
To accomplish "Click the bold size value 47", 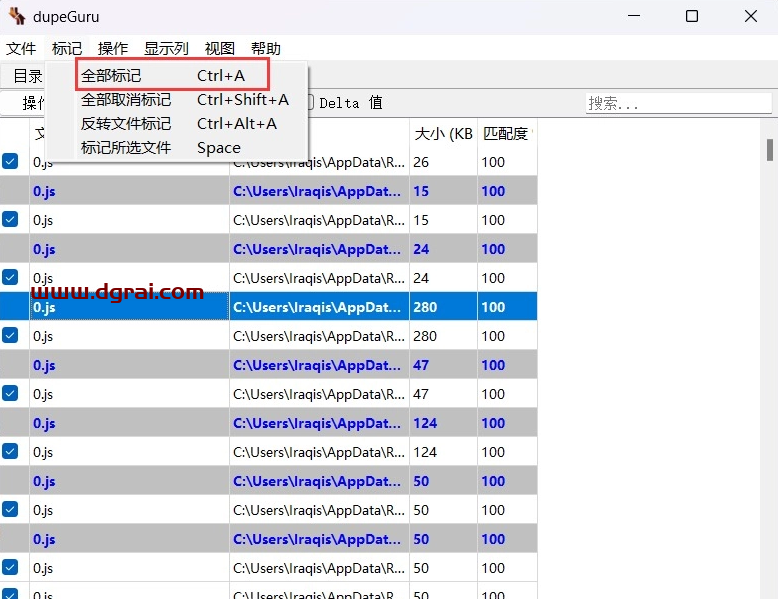I will click(x=421, y=365).
